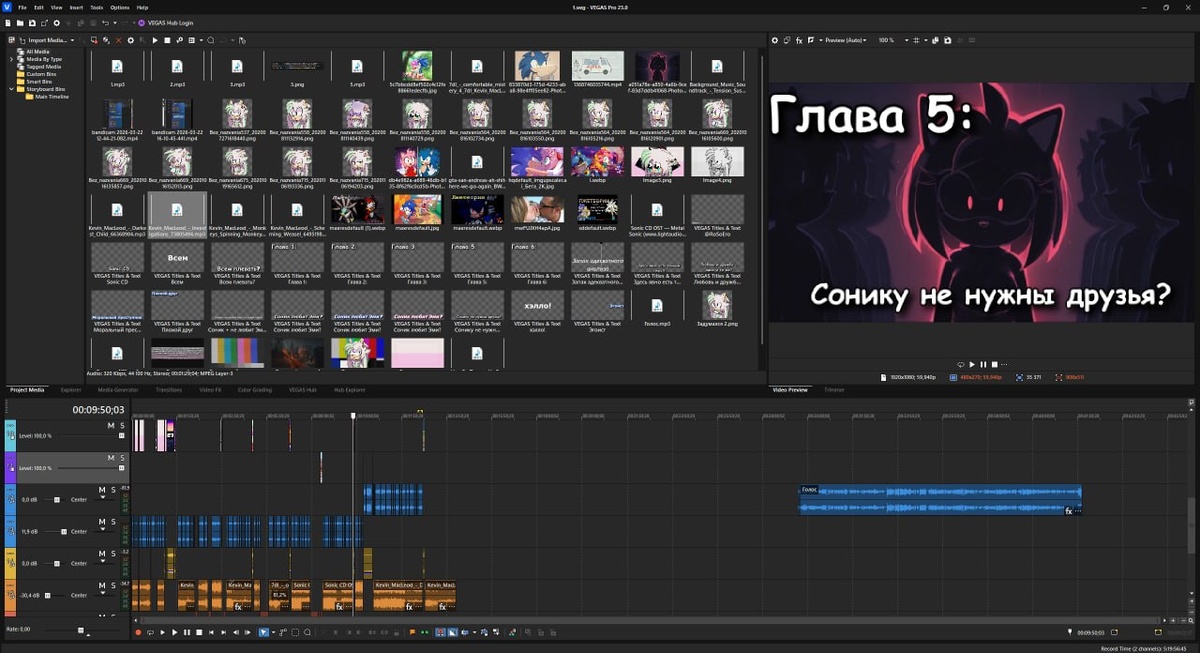
Task: Switch to the Video FX tab
Action: (210, 390)
